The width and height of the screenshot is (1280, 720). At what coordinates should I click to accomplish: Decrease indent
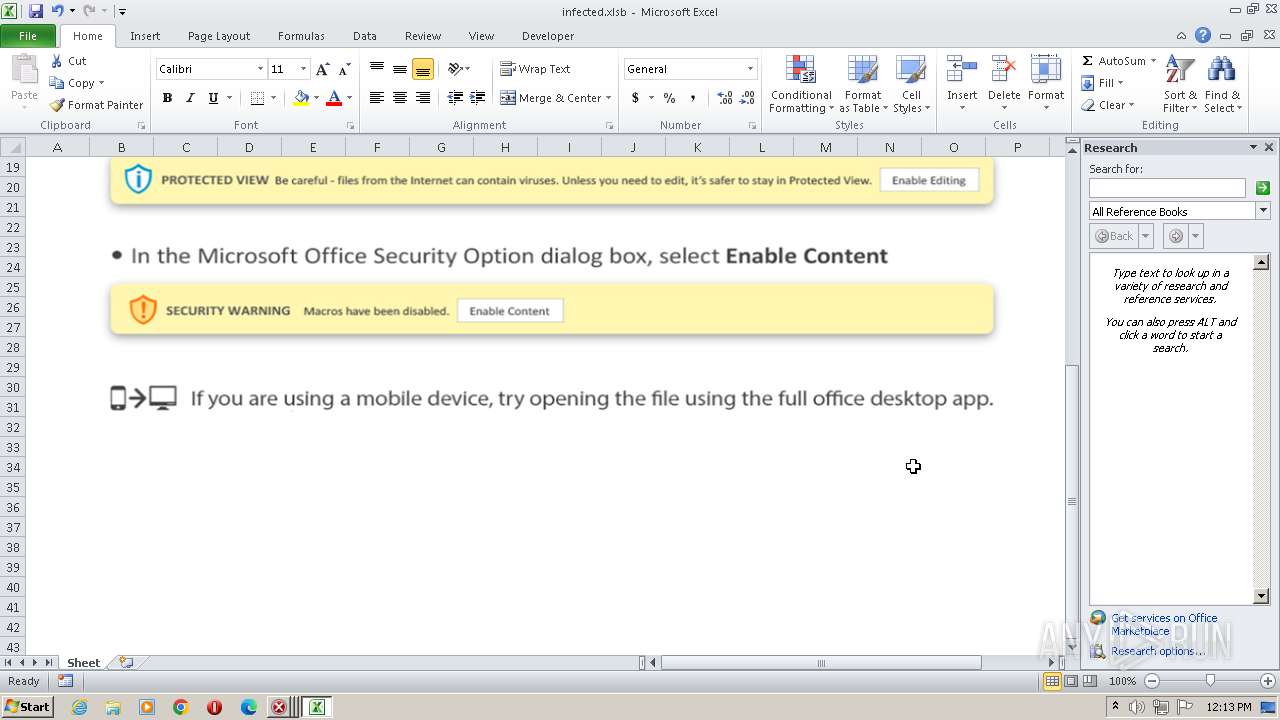[x=455, y=98]
